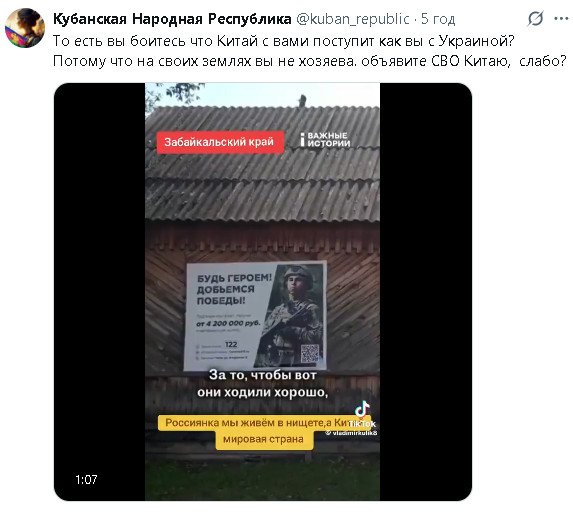
Task: Open the tweet's '5 год' timestamp
Action: [x=438, y=19]
